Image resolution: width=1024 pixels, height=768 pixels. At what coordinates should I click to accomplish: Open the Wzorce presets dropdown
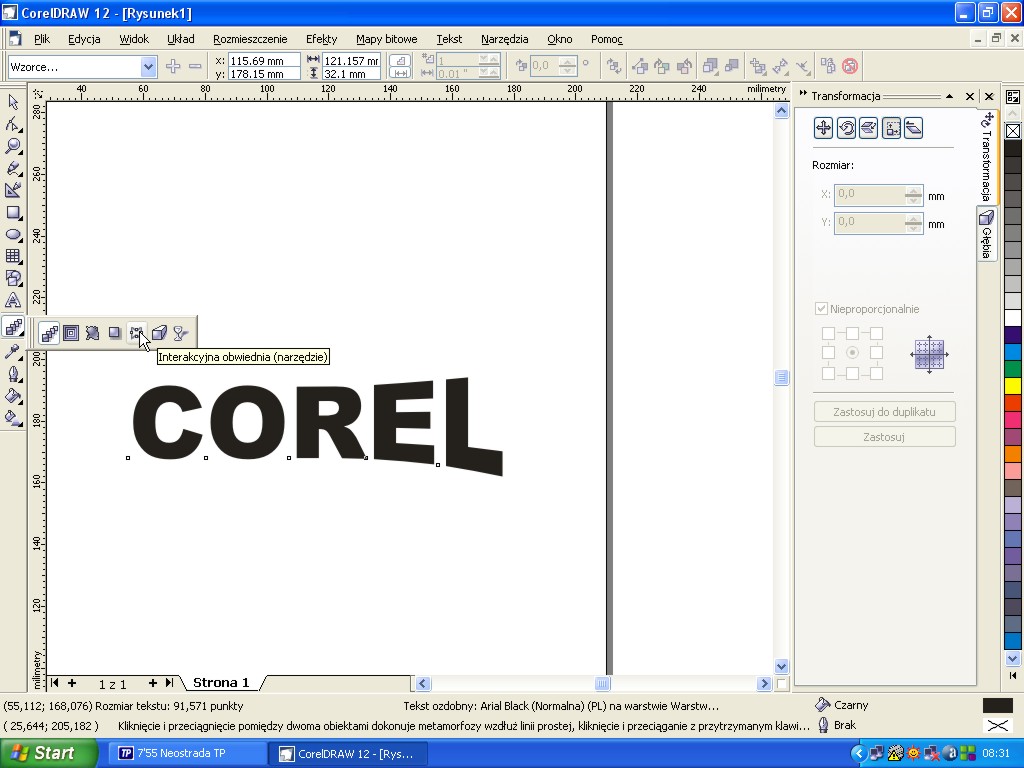[148, 67]
